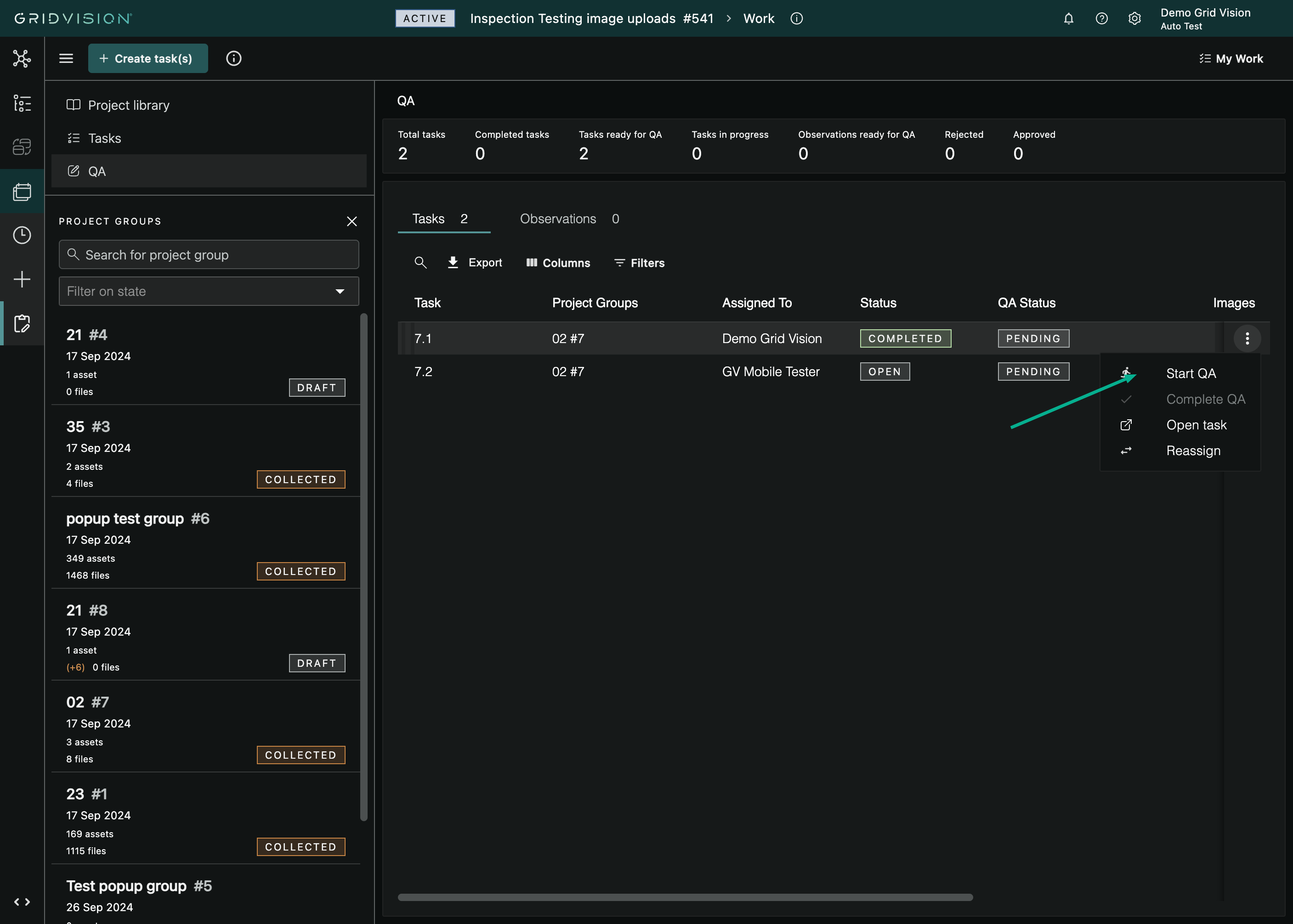Toggle the hamburger menu panel
Viewport: 1293px width, 924px height.
[x=66, y=59]
